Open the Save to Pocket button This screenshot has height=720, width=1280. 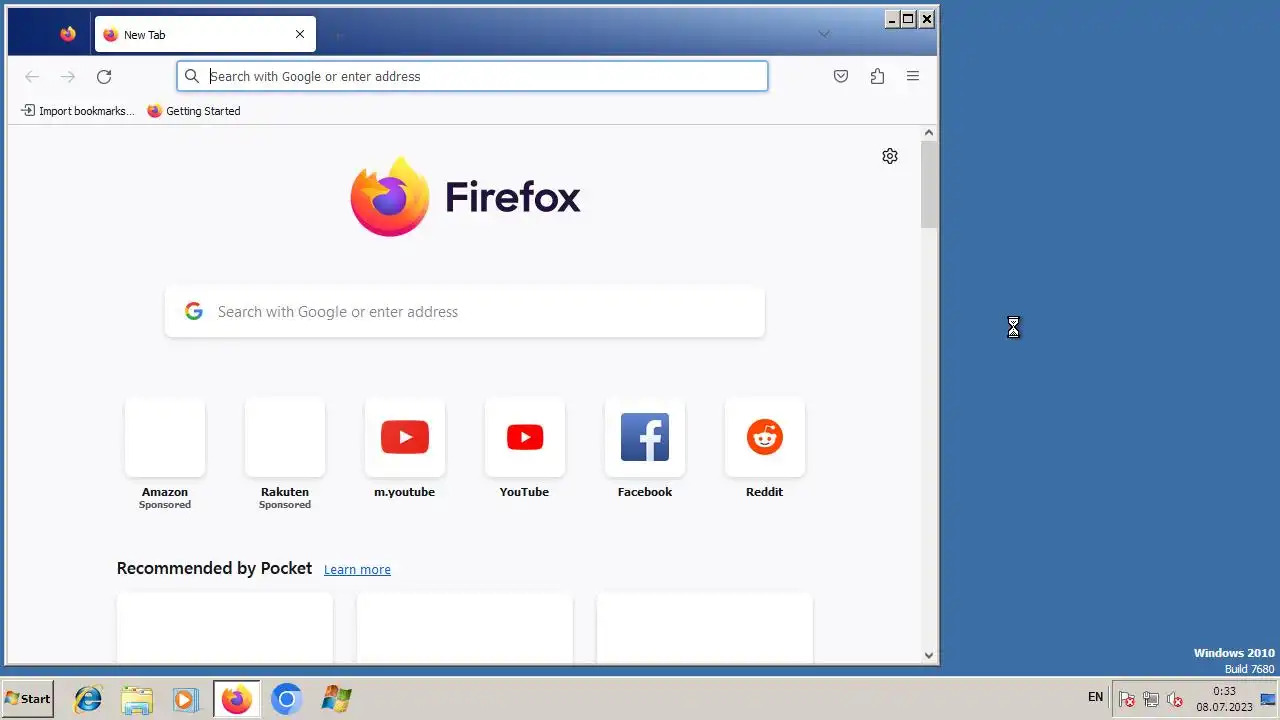841,76
